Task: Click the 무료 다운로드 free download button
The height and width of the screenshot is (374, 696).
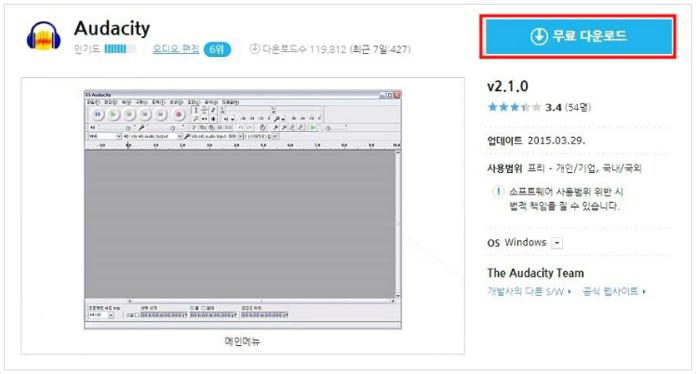Action: [578, 36]
